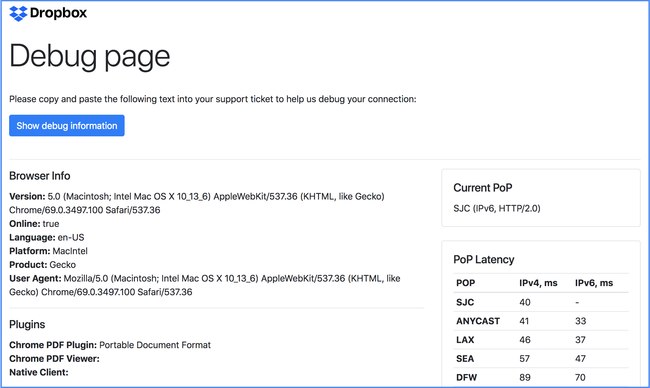Click the Native Client plugin entry
The height and width of the screenshot is (388, 650).
39,372
